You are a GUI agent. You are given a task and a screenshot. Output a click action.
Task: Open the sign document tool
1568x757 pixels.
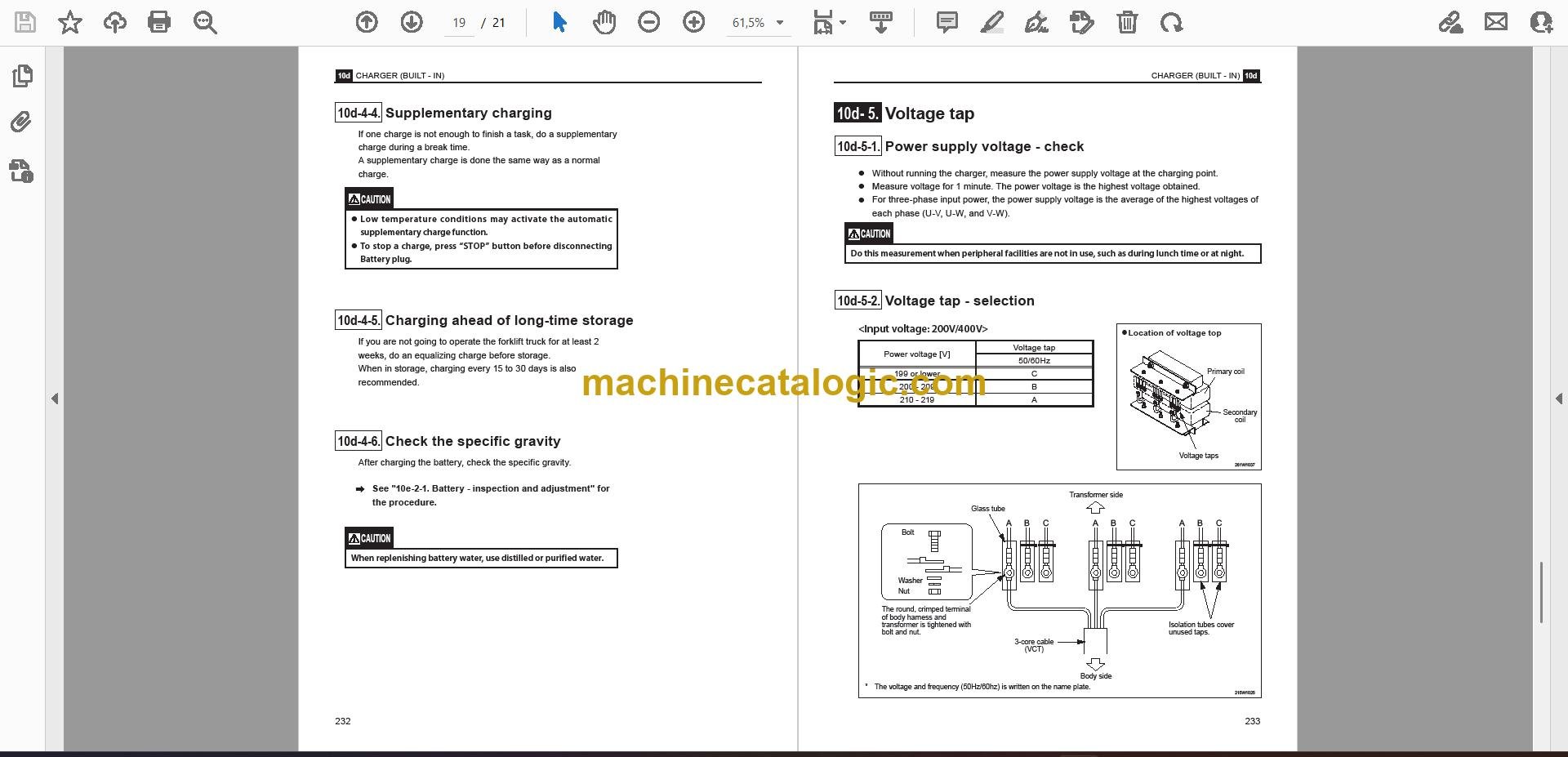pyautogui.click(x=1036, y=22)
